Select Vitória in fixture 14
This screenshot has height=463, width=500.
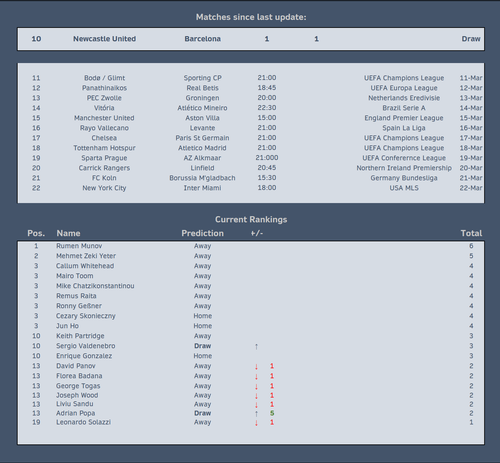(x=104, y=108)
